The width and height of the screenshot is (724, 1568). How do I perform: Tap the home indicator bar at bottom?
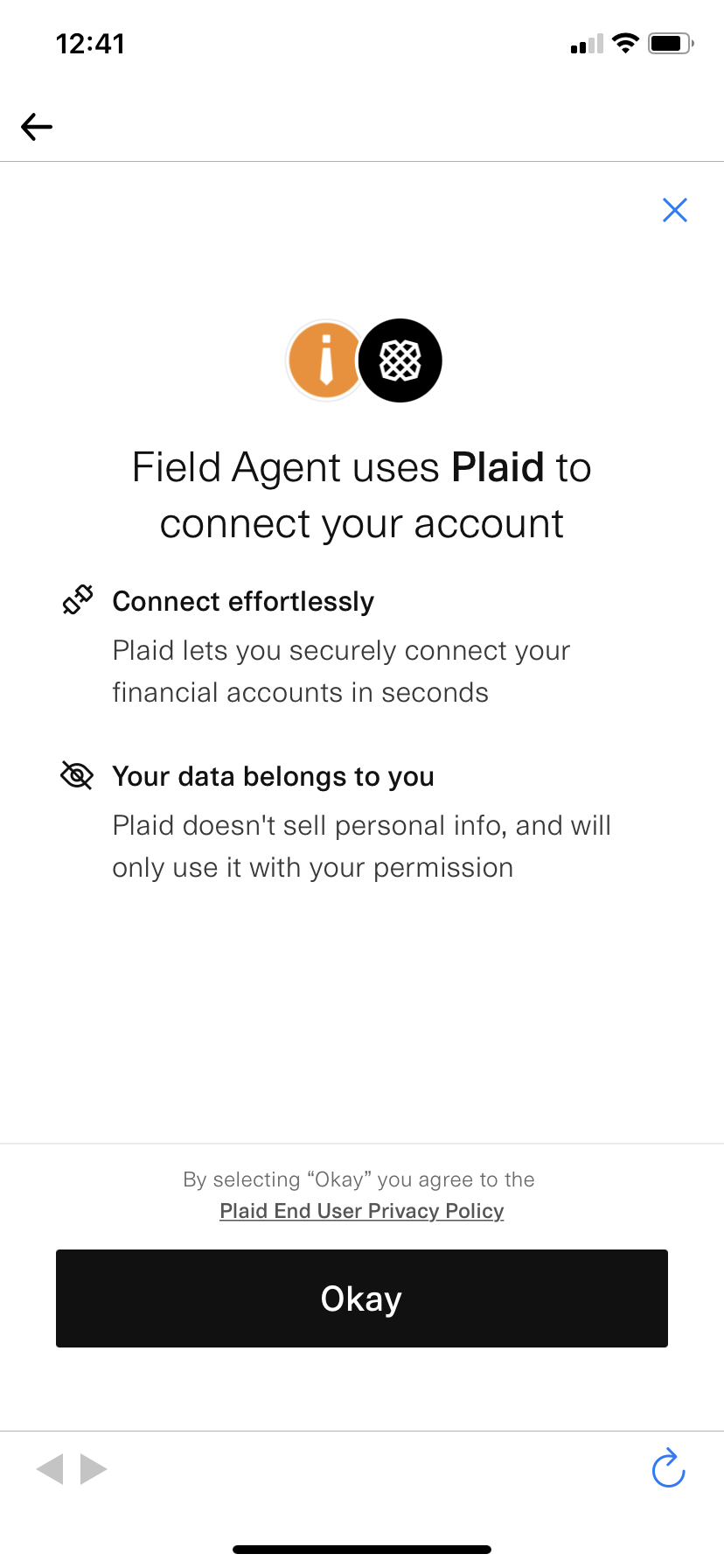point(362,1550)
